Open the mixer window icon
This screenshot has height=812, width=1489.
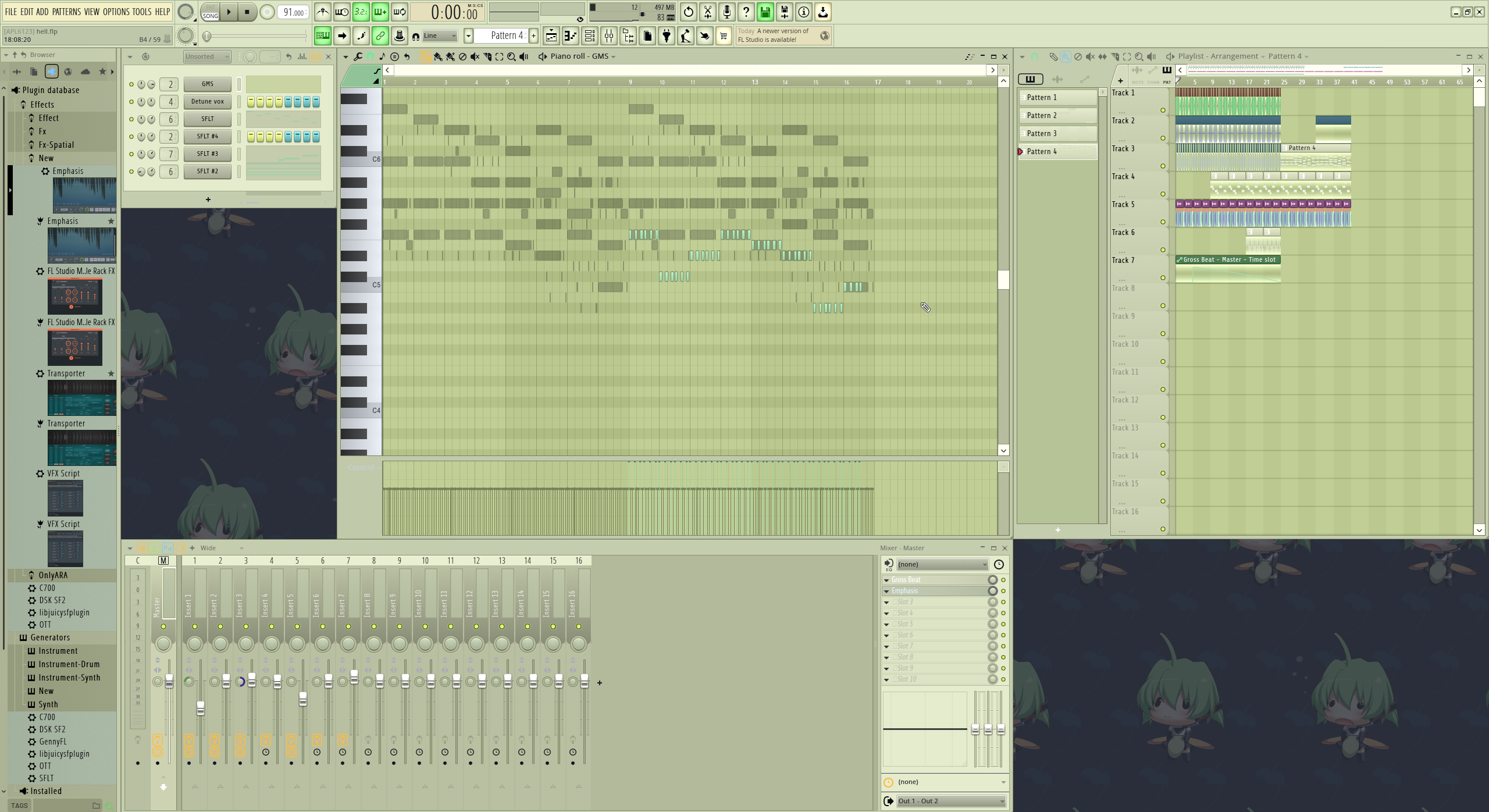point(609,36)
